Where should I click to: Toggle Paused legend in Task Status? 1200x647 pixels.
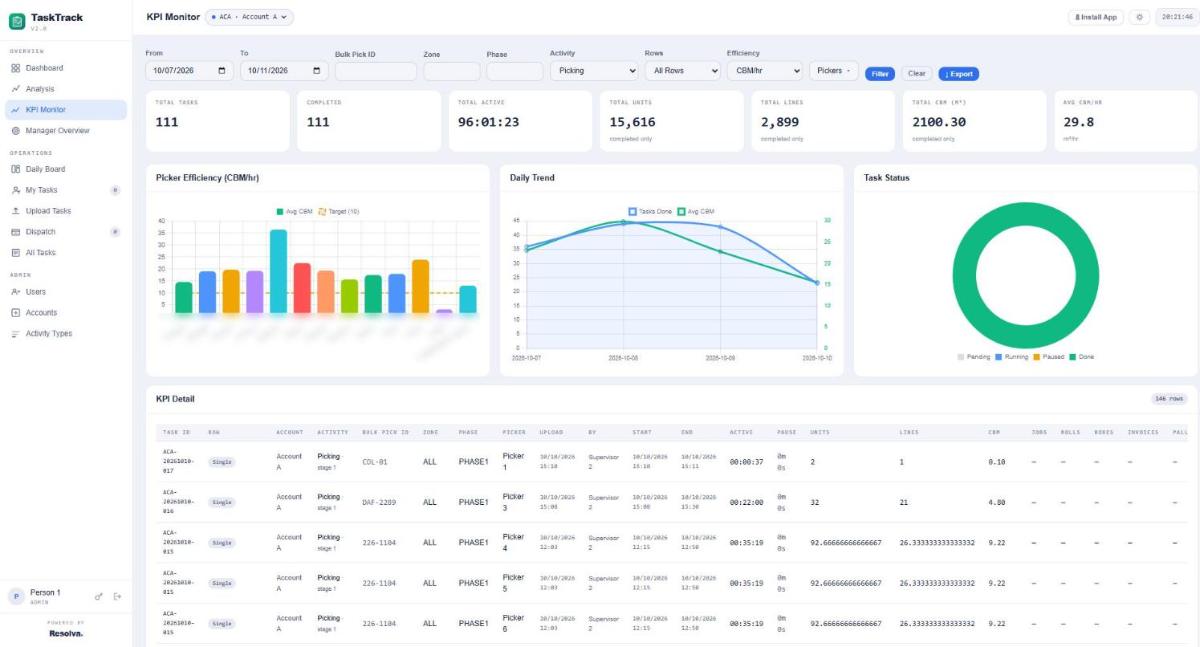pos(1050,357)
